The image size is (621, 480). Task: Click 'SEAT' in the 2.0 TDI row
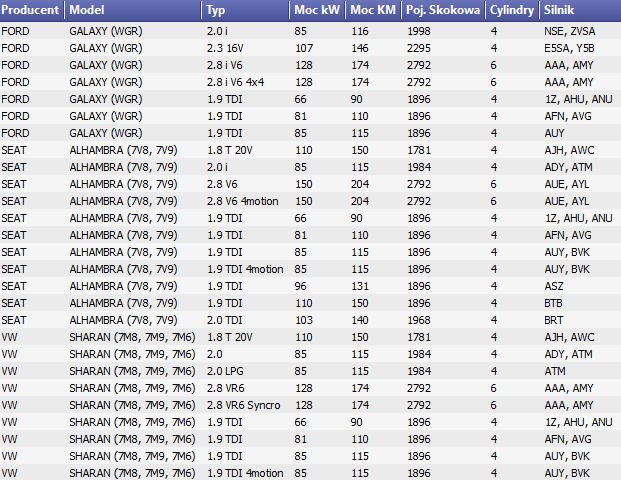point(14,320)
